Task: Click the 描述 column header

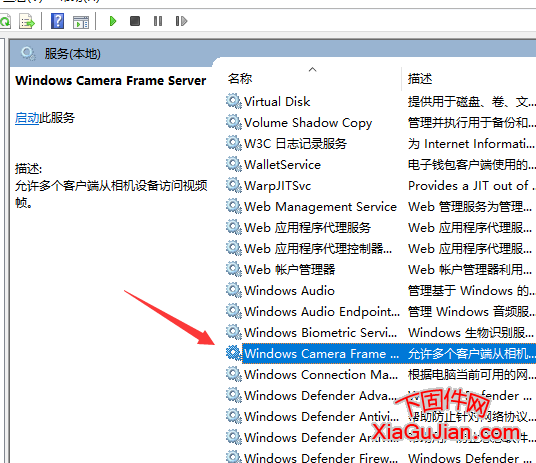Action: 420,79
